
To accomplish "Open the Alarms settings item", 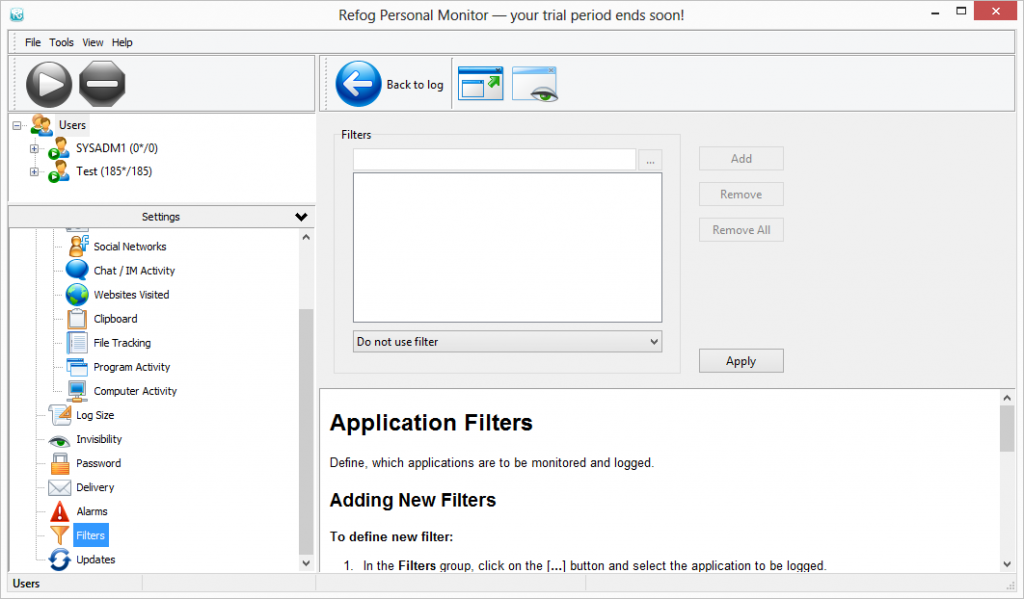I will (x=91, y=511).
